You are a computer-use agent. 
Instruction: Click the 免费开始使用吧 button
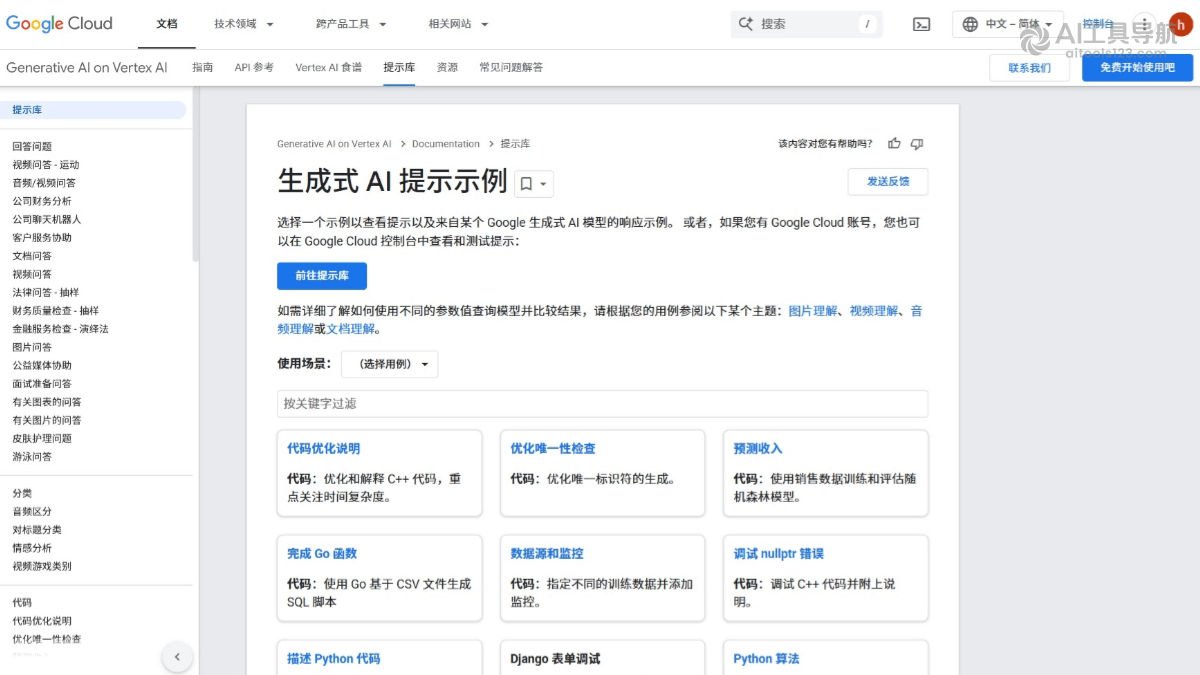pyautogui.click(x=1137, y=68)
